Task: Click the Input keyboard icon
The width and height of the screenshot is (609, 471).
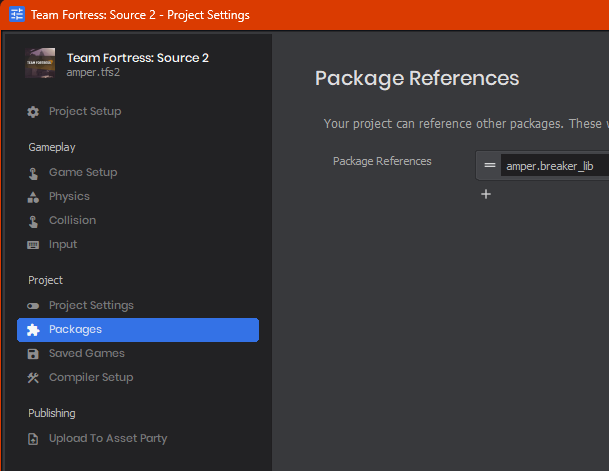Action: [x=33, y=245]
